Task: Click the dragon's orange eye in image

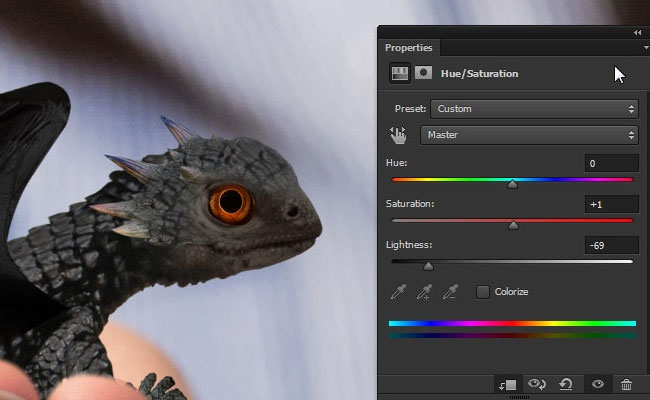Action: pyautogui.click(x=231, y=203)
